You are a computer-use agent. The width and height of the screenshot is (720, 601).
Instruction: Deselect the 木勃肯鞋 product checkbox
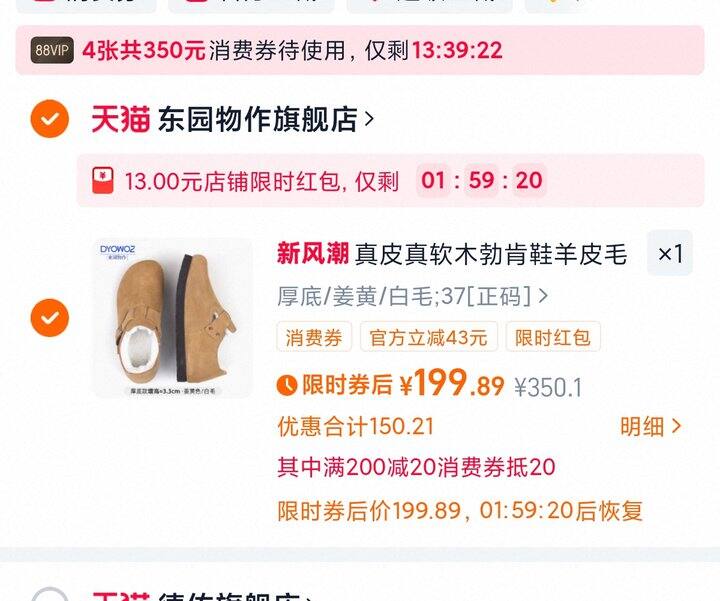point(50,318)
